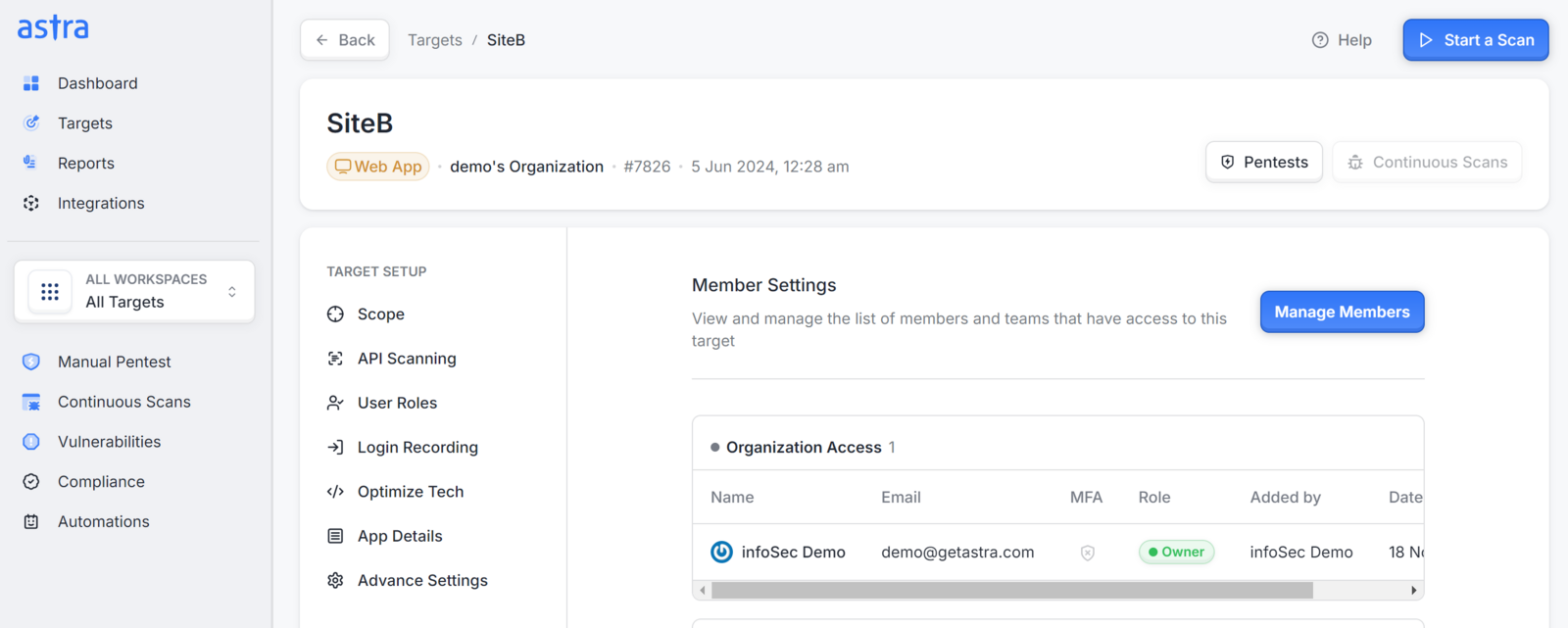Image resolution: width=1568 pixels, height=628 pixels.
Task: Open the All Workspaces selector
Action: coord(134,291)
